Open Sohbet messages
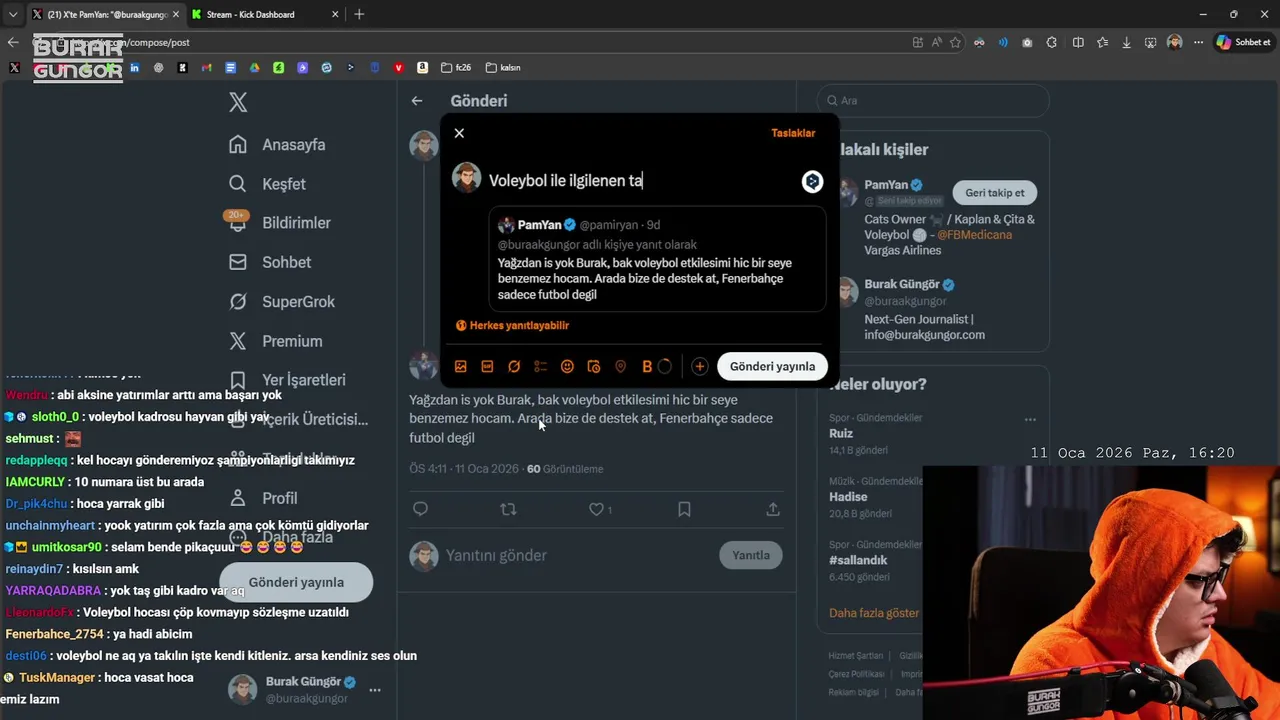The image size is (1280, 720). pyautogui.click(x=270, y=262)
